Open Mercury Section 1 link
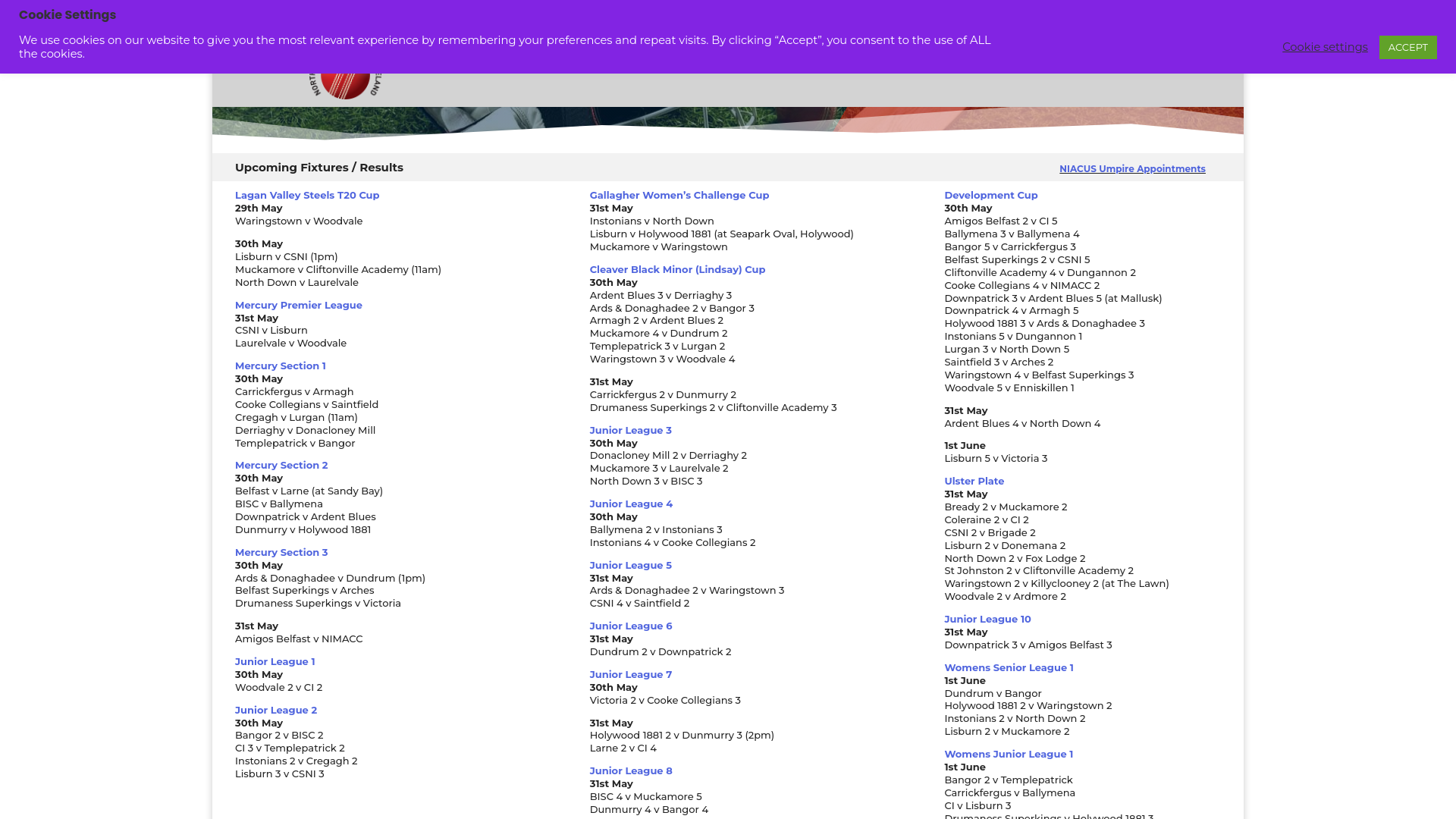Image resolution: width=1456 pixels, height=819 pixels. pos(281,366)
